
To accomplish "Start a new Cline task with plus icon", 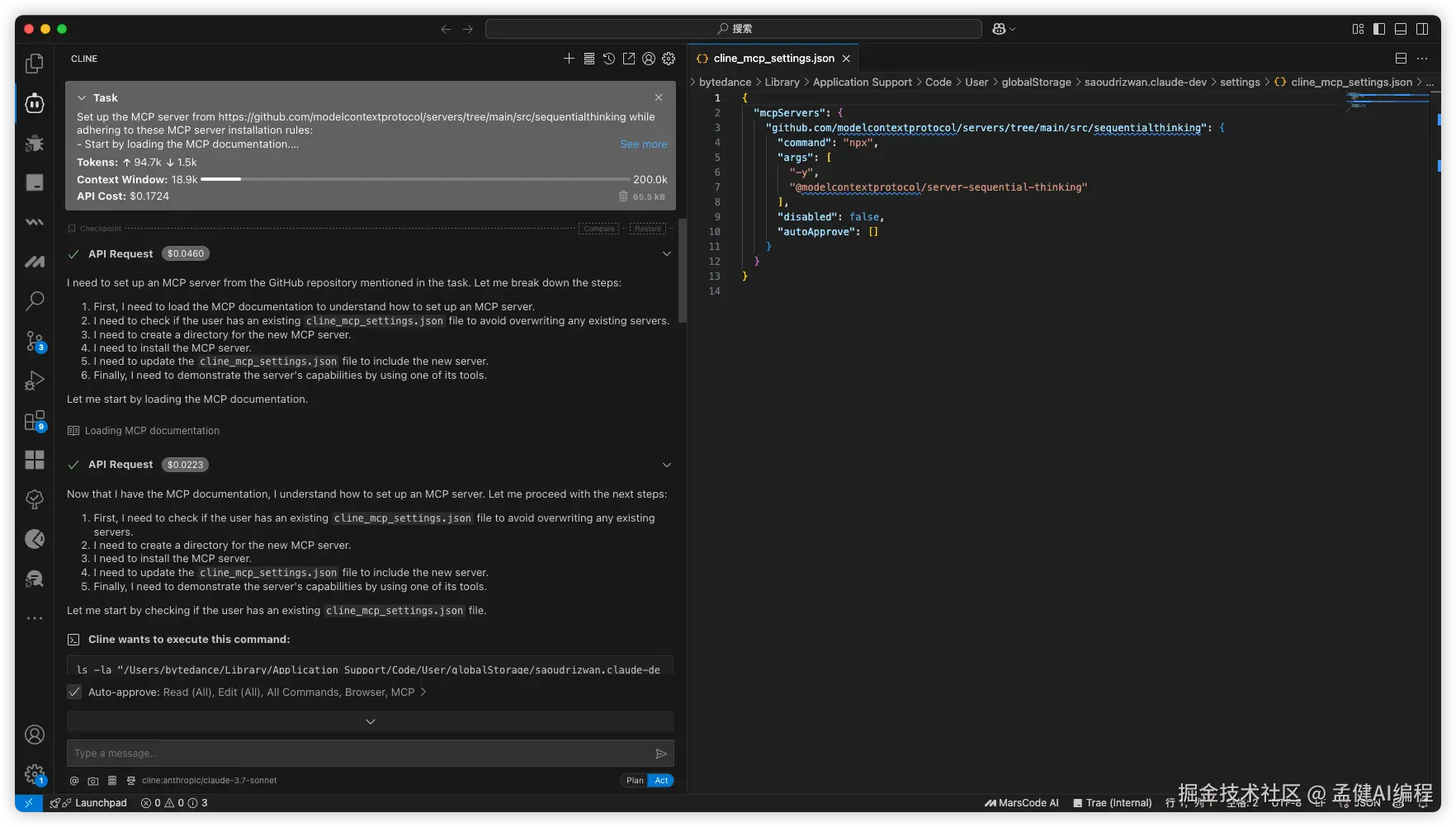I will (x=569, y=59).
